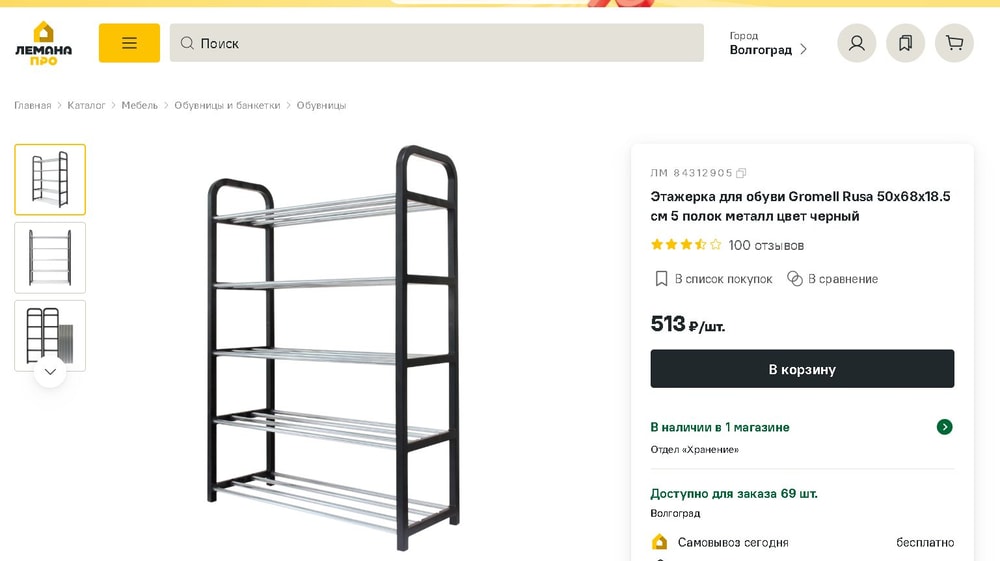1000x561 pixels.
Task: Click the 'В корзину' button
Action: [802, 369]
